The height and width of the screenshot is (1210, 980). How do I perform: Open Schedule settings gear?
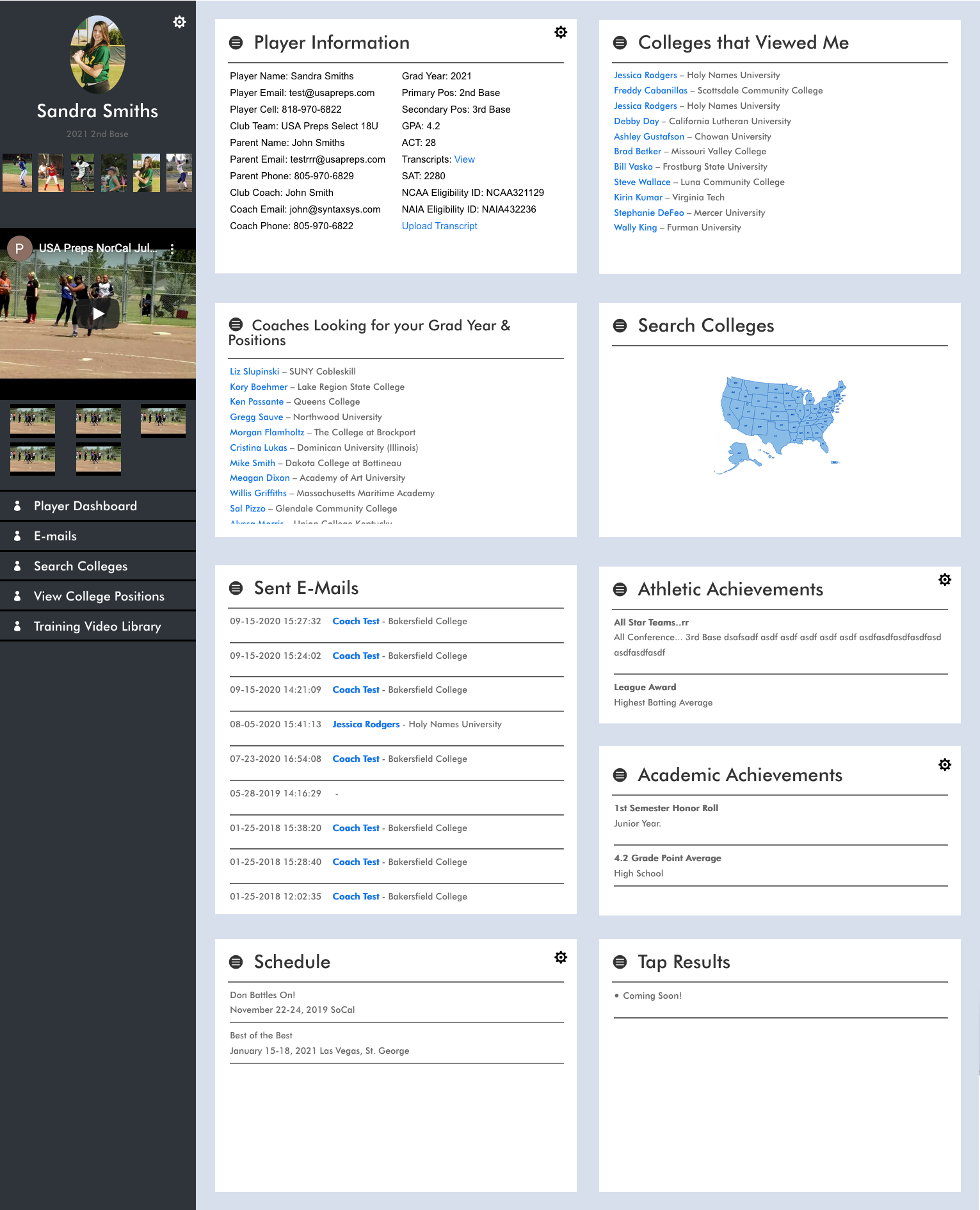click(561, 957)
